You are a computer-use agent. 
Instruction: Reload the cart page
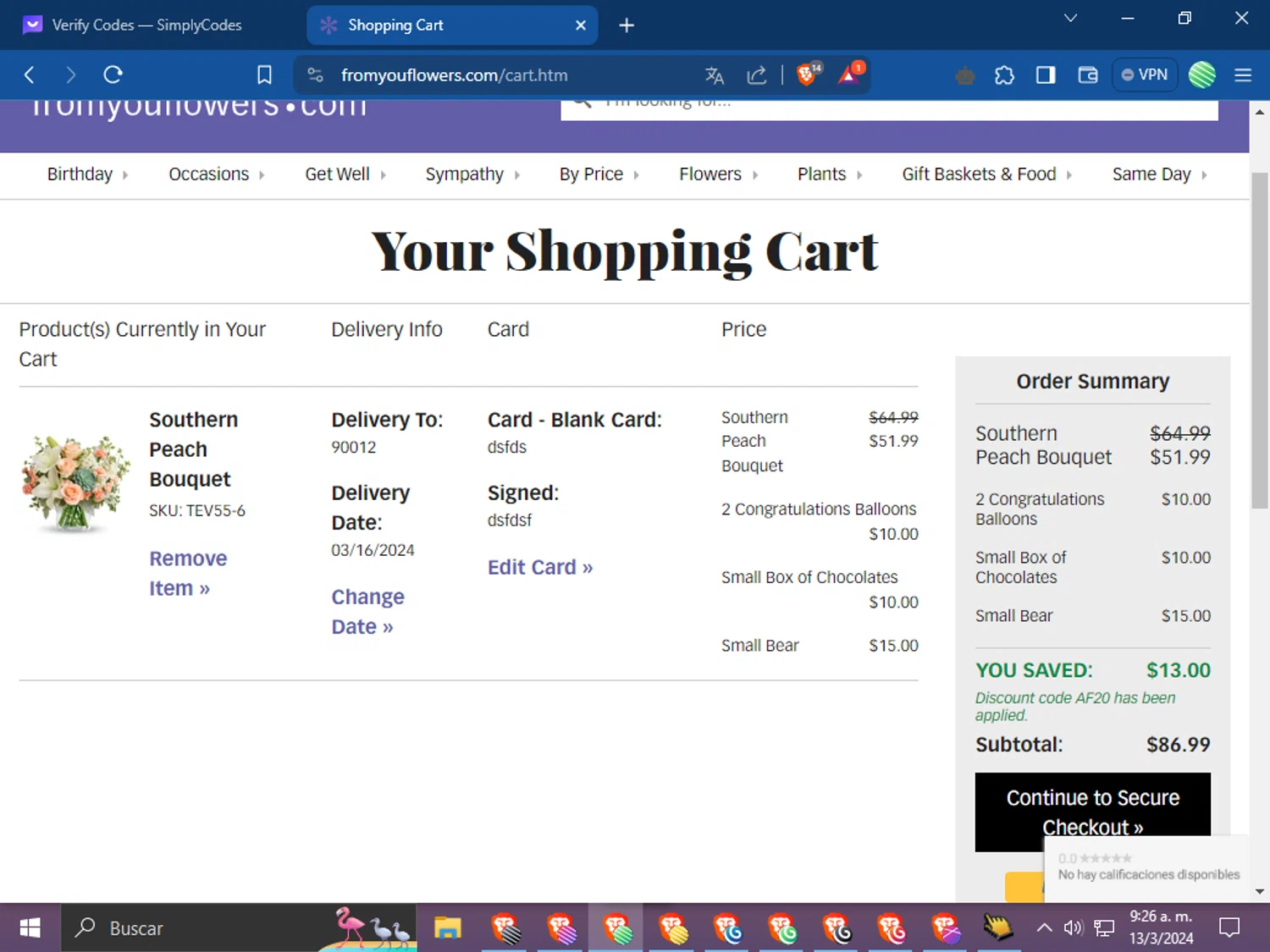[113, 75]
